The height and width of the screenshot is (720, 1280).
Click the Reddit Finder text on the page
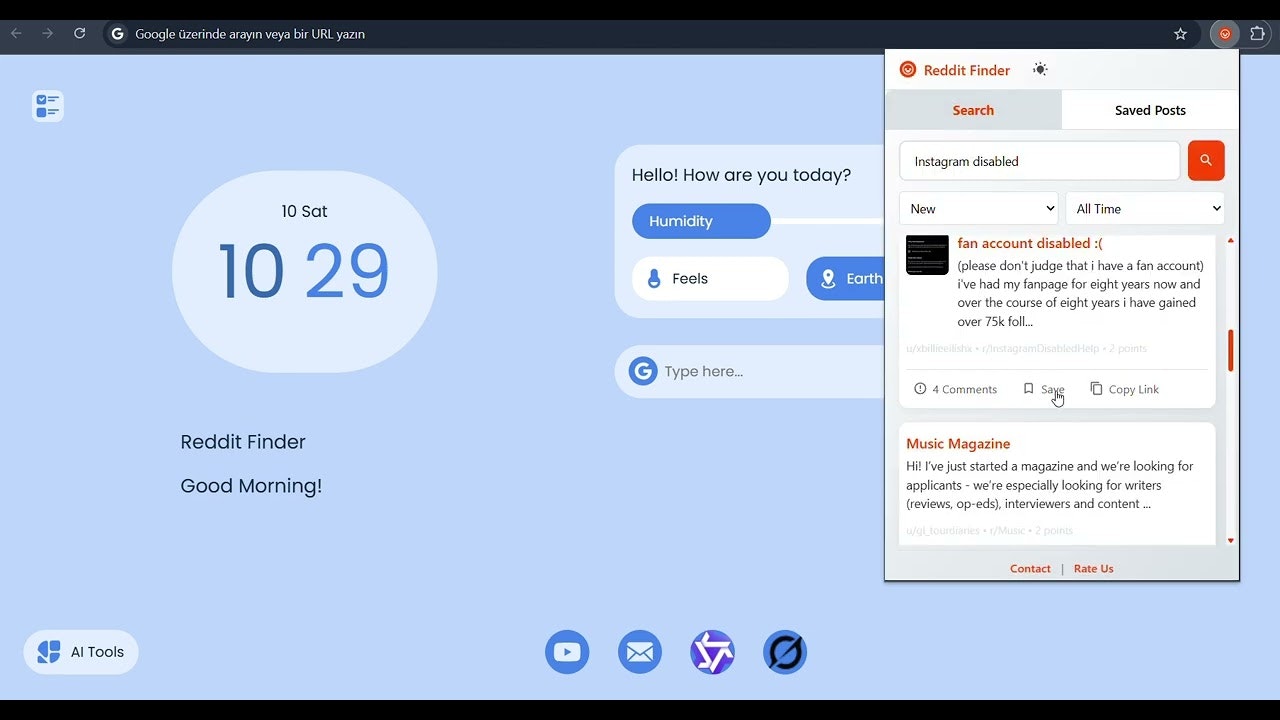click(243, 442)
